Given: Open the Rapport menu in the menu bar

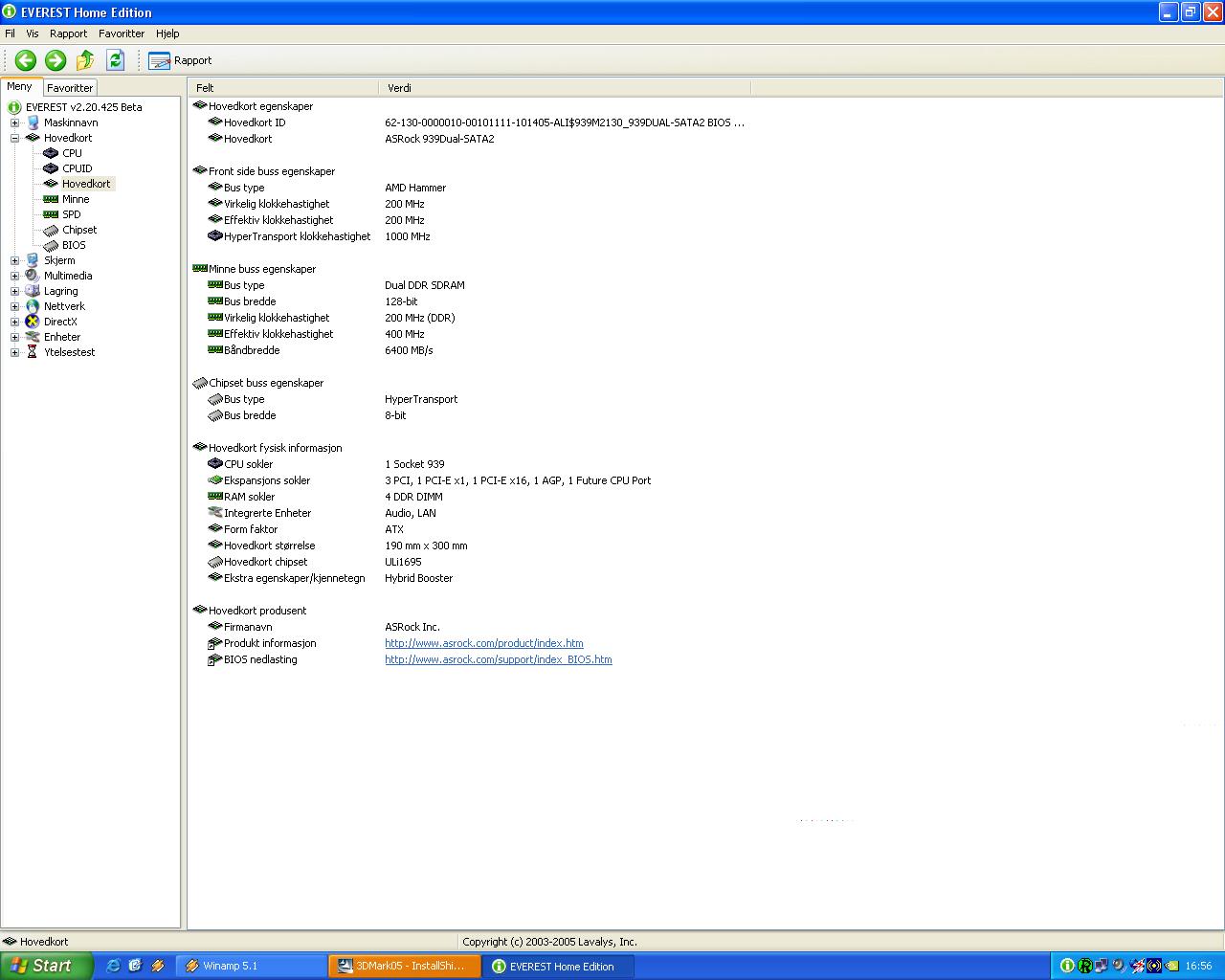Looking at the screenshot, I should click(69, 33).
